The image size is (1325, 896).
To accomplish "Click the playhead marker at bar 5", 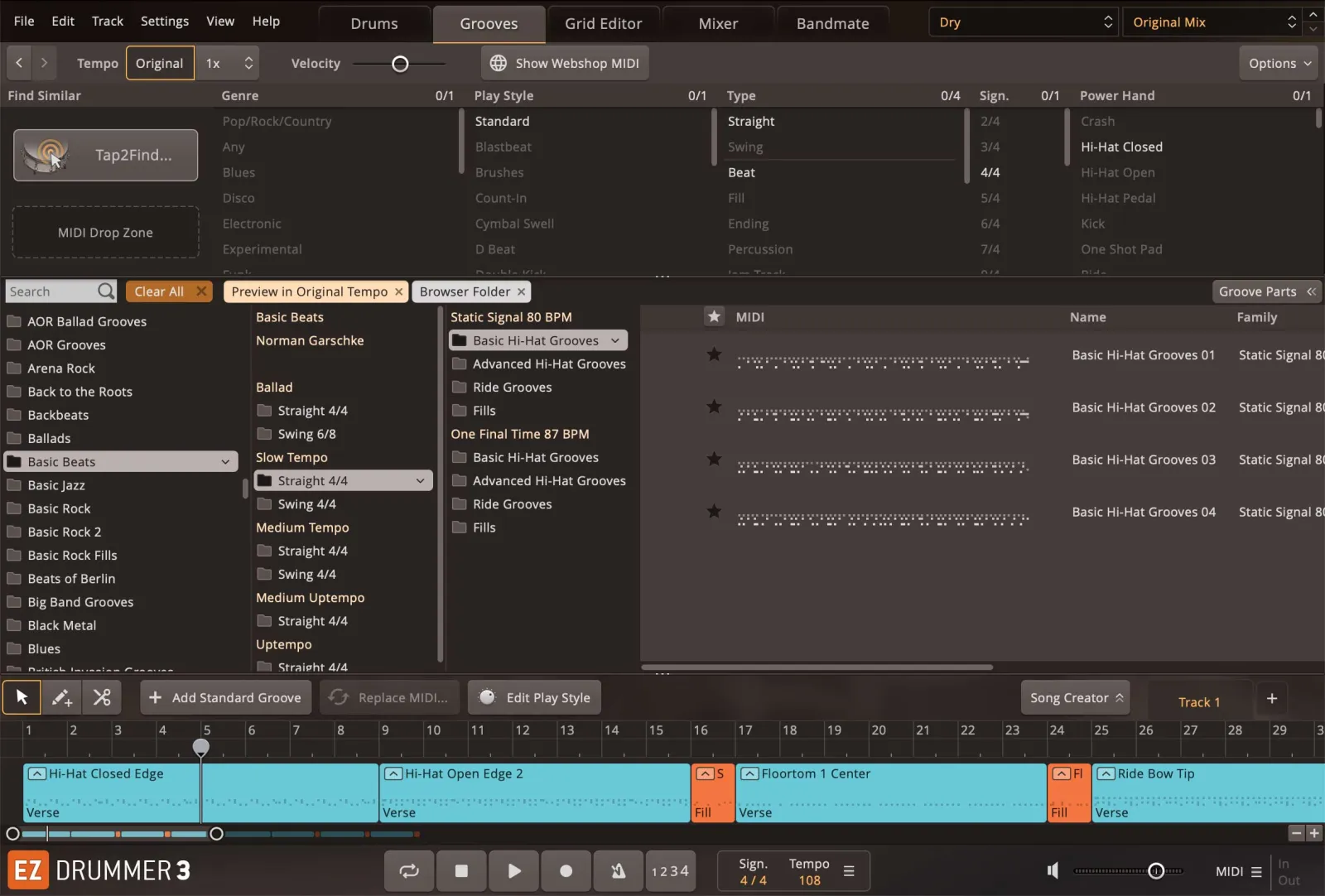I will click(201, 748).
